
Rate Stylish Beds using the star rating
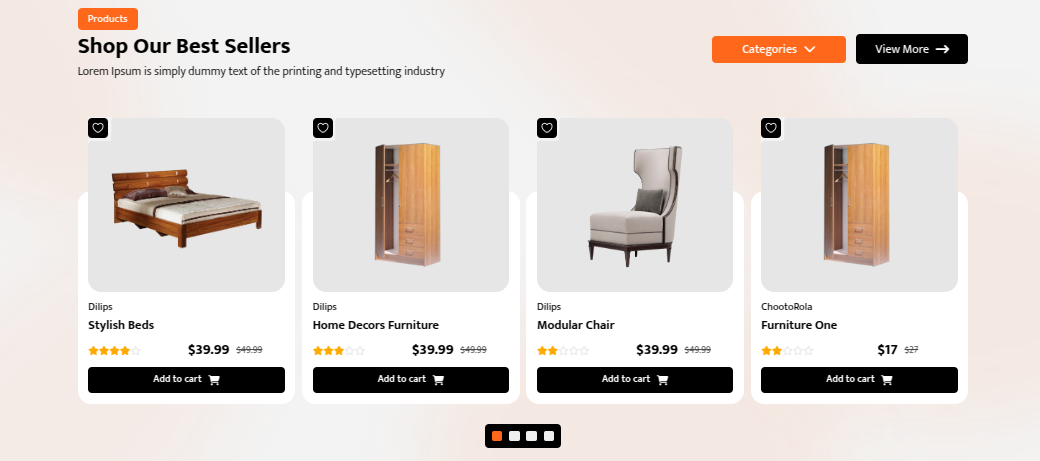[x=115, y=351]
